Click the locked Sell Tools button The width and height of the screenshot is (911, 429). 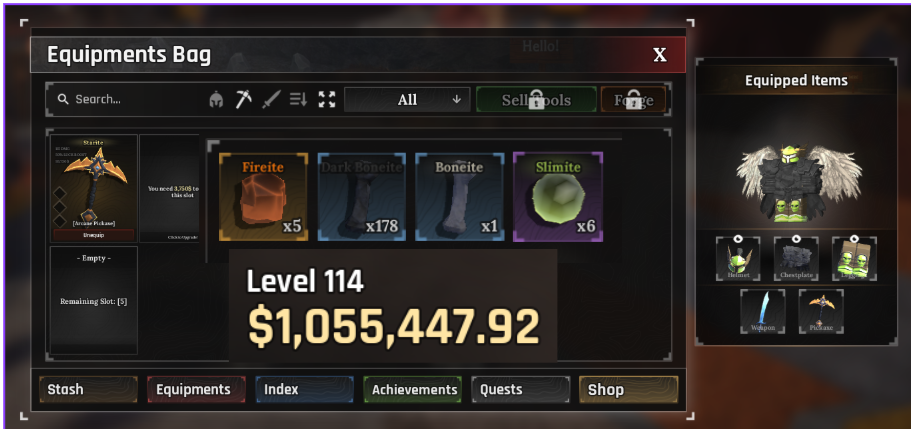click(536, 99)
